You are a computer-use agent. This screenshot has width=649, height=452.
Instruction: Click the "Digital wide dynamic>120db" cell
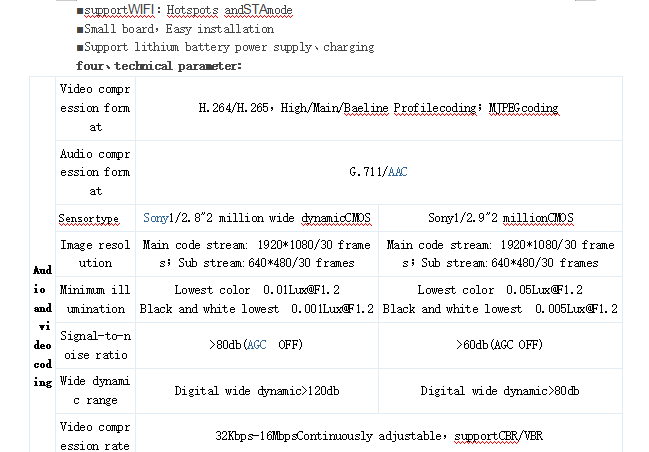(256, 391)
